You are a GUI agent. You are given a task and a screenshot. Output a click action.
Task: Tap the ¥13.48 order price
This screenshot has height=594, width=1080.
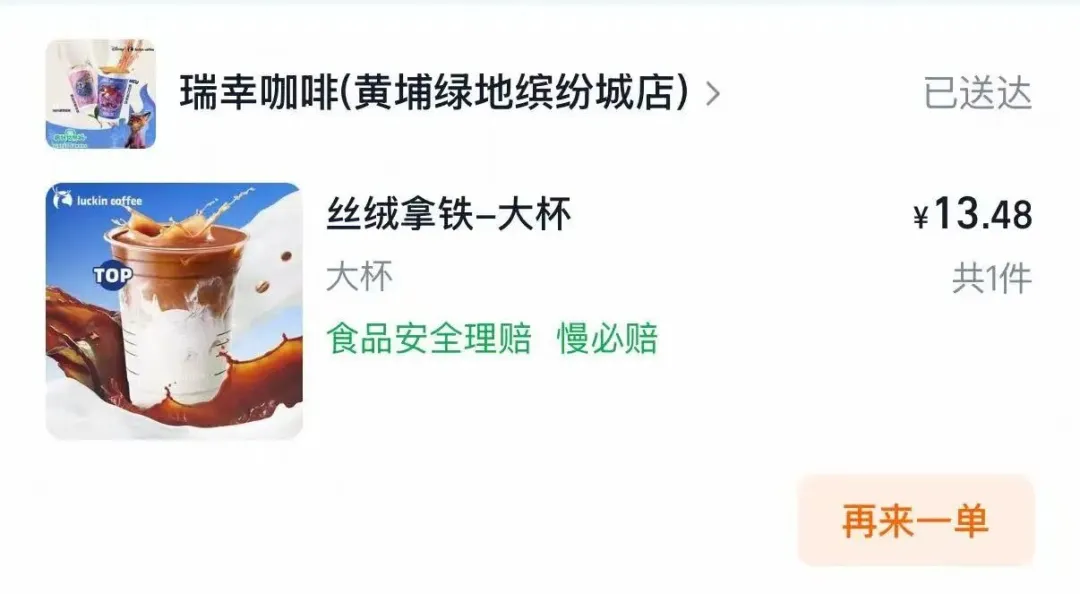[x=973, y=214]
